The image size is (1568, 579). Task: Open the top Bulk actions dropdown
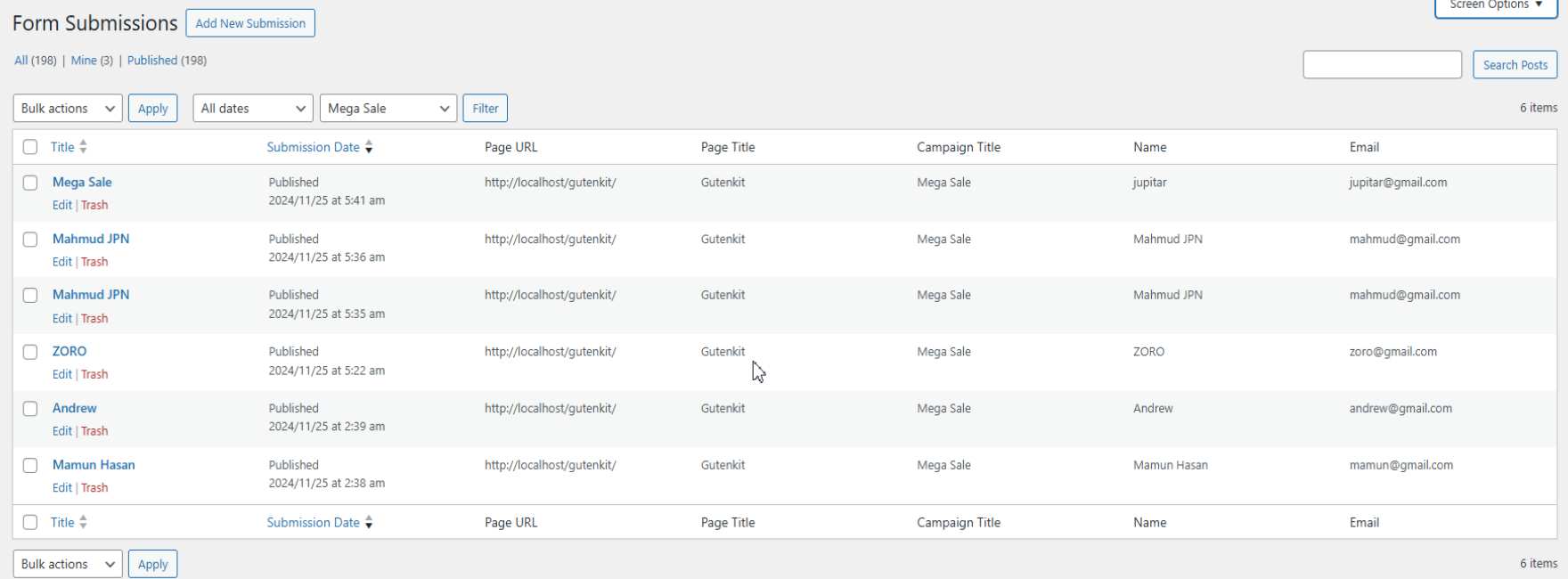pos(68,109)
